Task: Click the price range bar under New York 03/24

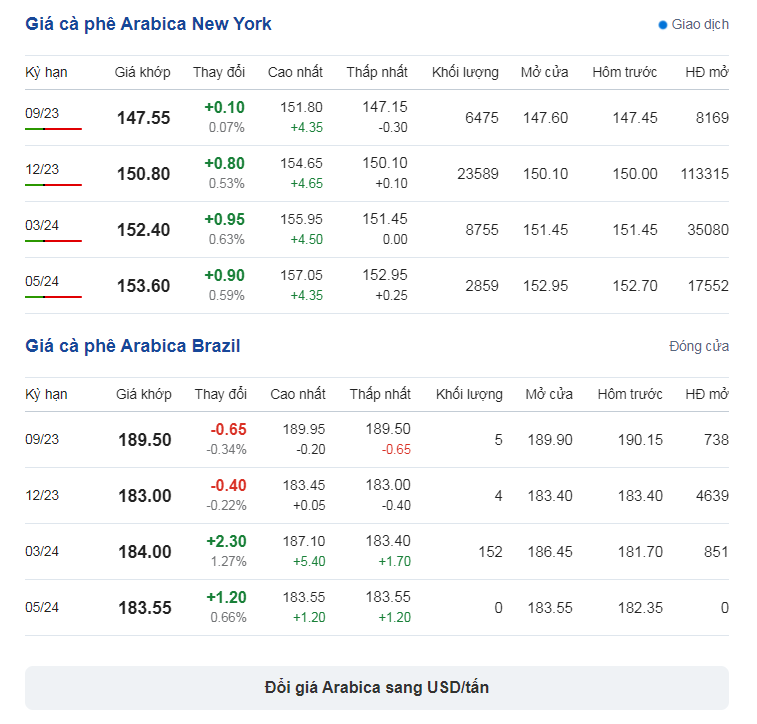Action: click(x=54, y=241)
